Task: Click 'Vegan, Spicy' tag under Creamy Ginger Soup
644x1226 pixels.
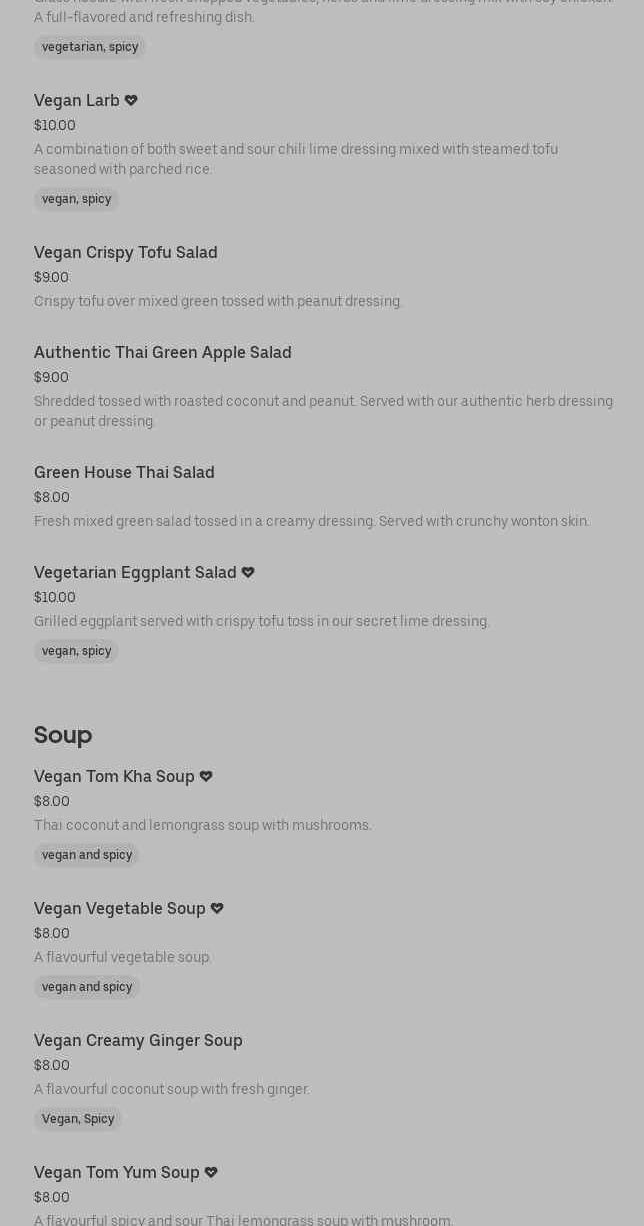Action: tap(78, 1119)
